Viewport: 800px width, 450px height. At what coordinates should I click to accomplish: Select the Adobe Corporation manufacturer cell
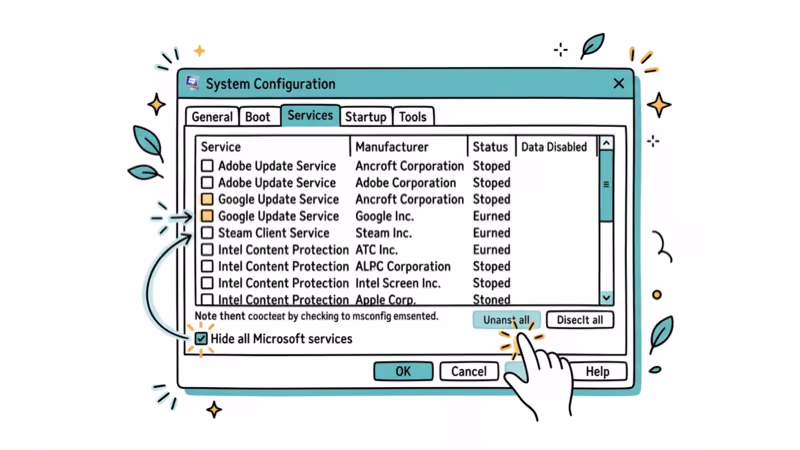click(406, 183)
